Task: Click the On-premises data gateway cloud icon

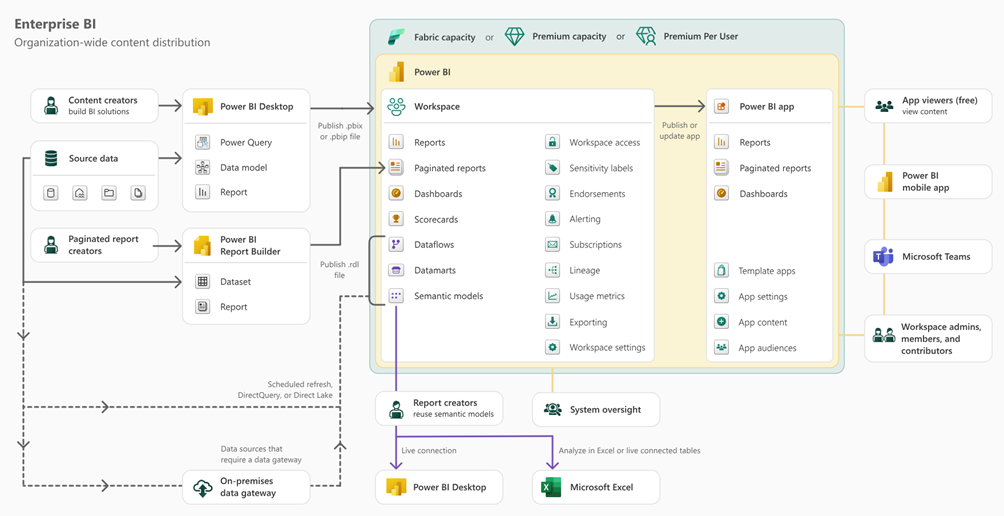Action: click(202, 487)
